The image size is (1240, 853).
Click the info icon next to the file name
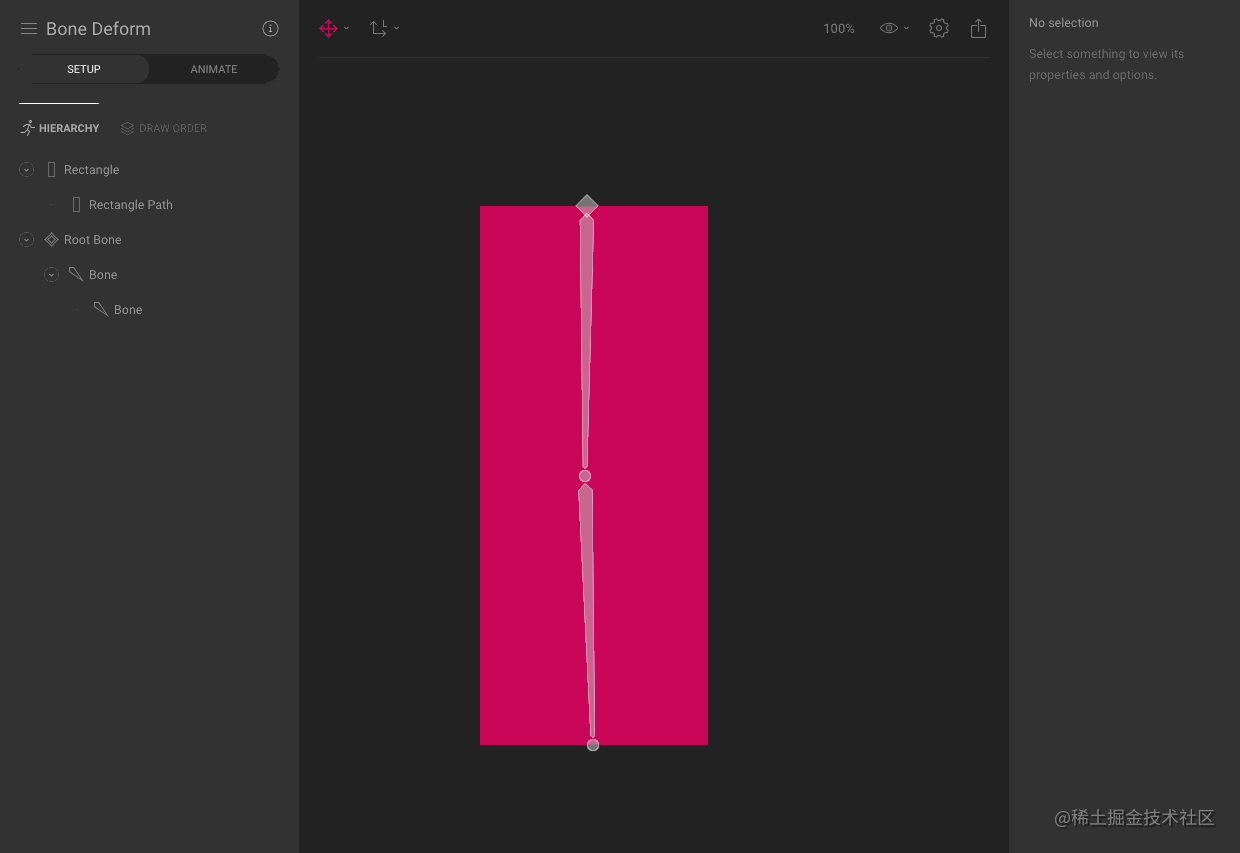[x=270, y=29]
